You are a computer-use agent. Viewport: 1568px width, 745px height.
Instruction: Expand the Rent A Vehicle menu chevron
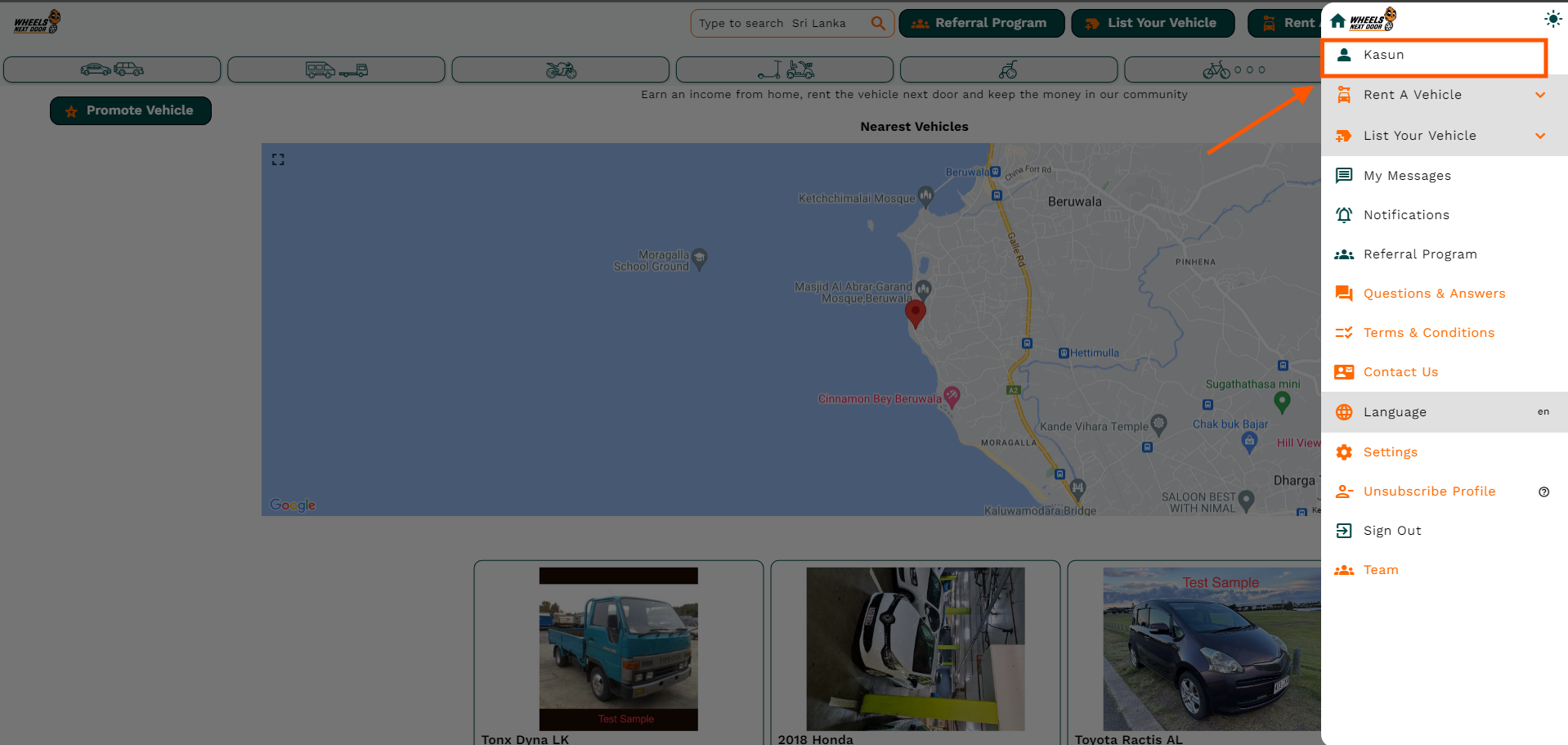[1540, 95]
